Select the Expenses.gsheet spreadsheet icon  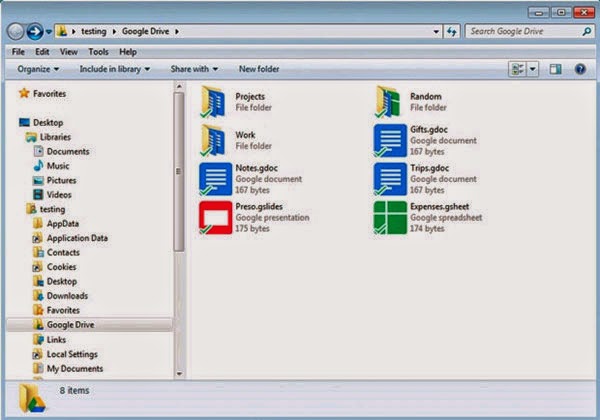pos(390,218)
